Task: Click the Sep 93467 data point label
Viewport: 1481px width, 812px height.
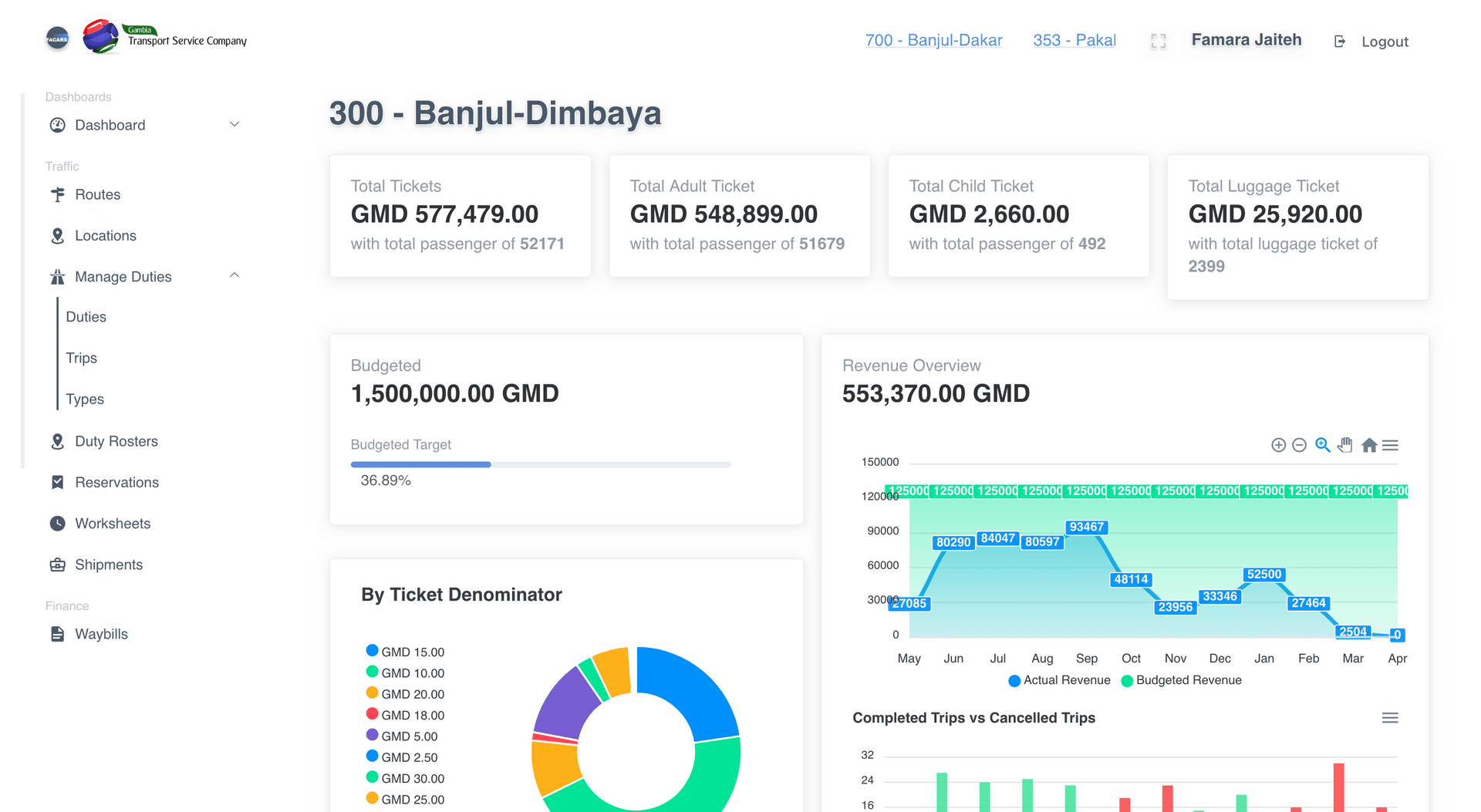Action: [x=1086, y=527]
